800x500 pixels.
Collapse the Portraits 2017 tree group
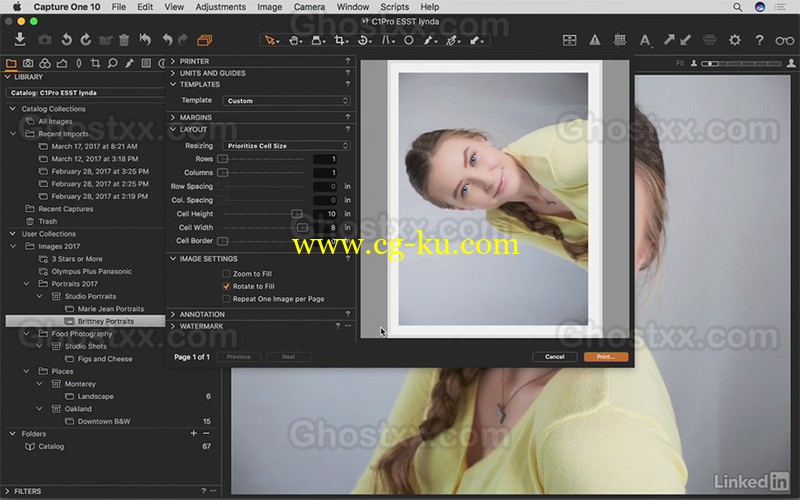[27, 284]
